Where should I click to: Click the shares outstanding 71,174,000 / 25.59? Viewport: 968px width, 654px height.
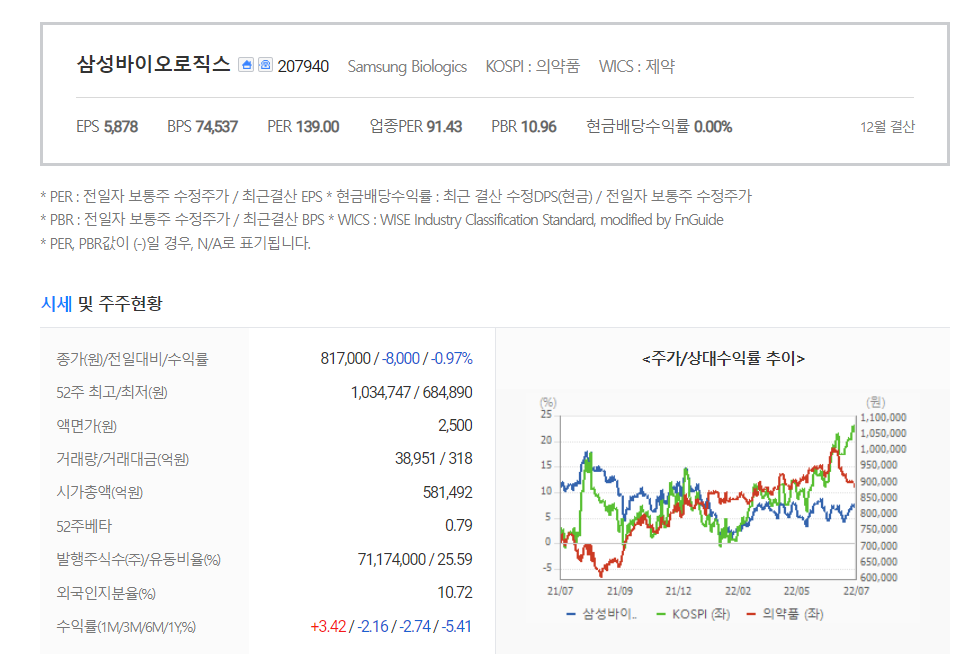[x=415, y=560]
